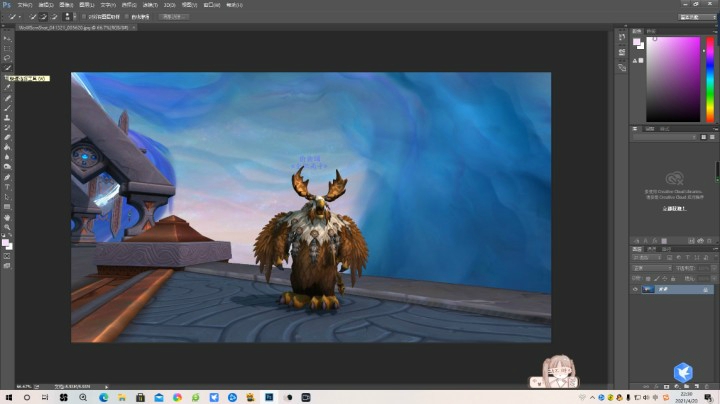The width and height of the screenshot is (720, 404).
Task: Click New Selection mode in options bar
Action: (33, 17)
